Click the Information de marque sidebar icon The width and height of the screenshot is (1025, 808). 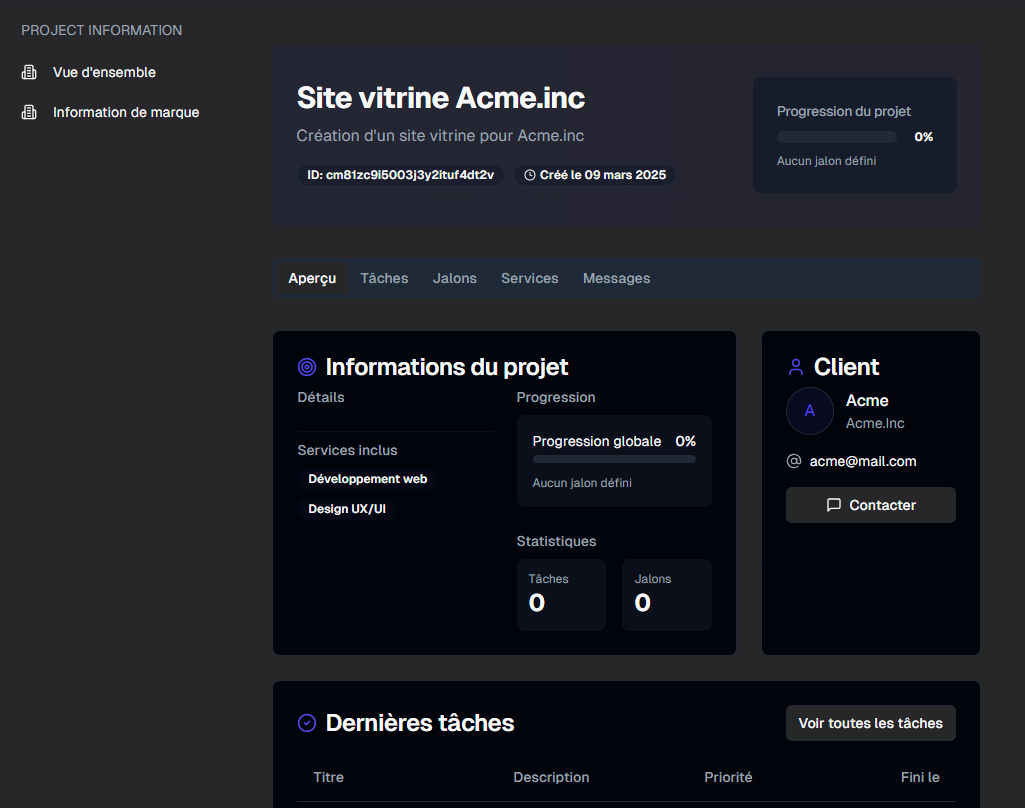pyautogui.click(x=29, y=112)
